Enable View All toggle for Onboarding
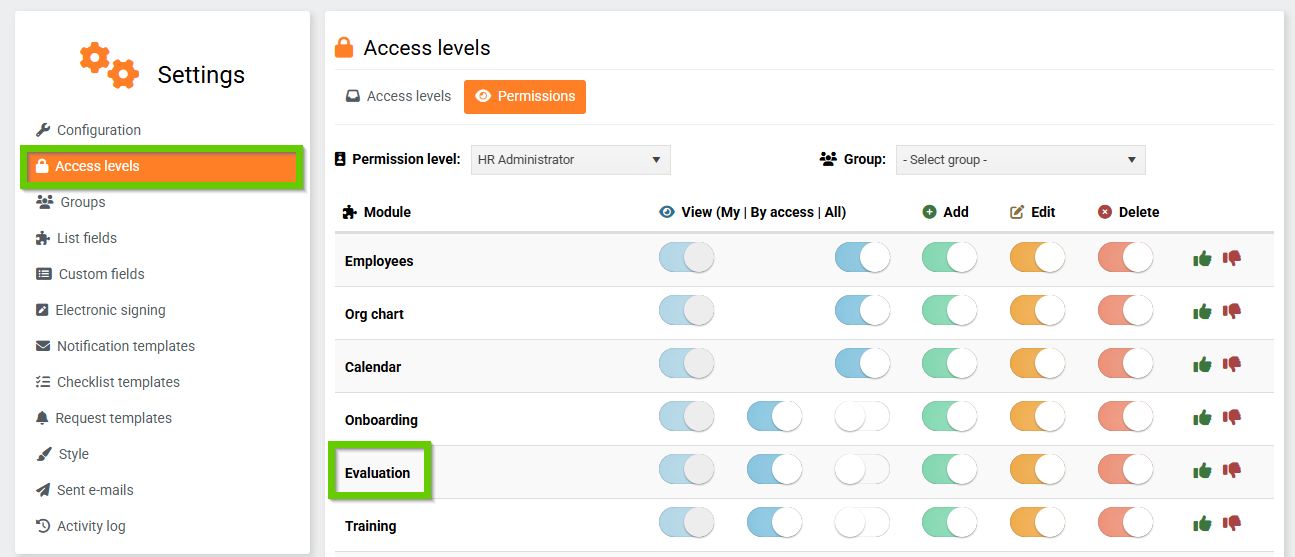 pos(862,417)
